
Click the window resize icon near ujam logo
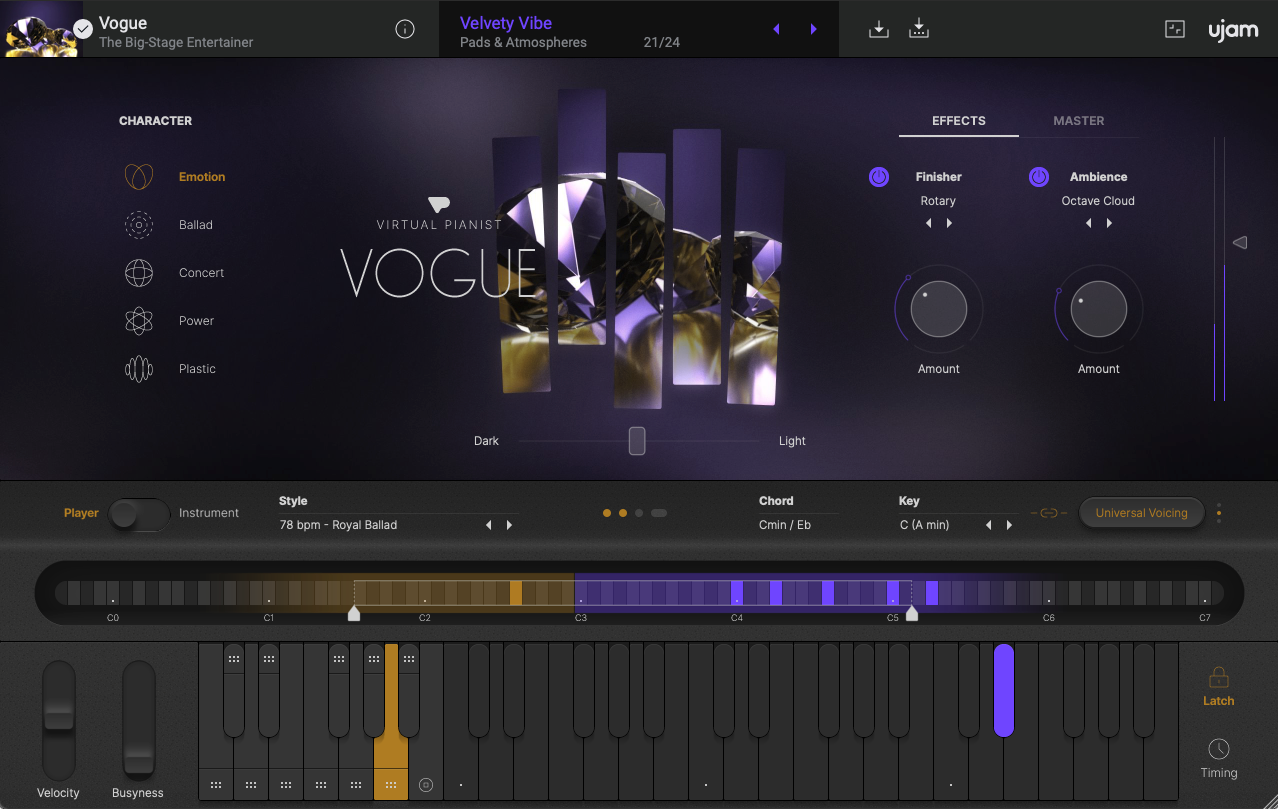point(1175,29)
